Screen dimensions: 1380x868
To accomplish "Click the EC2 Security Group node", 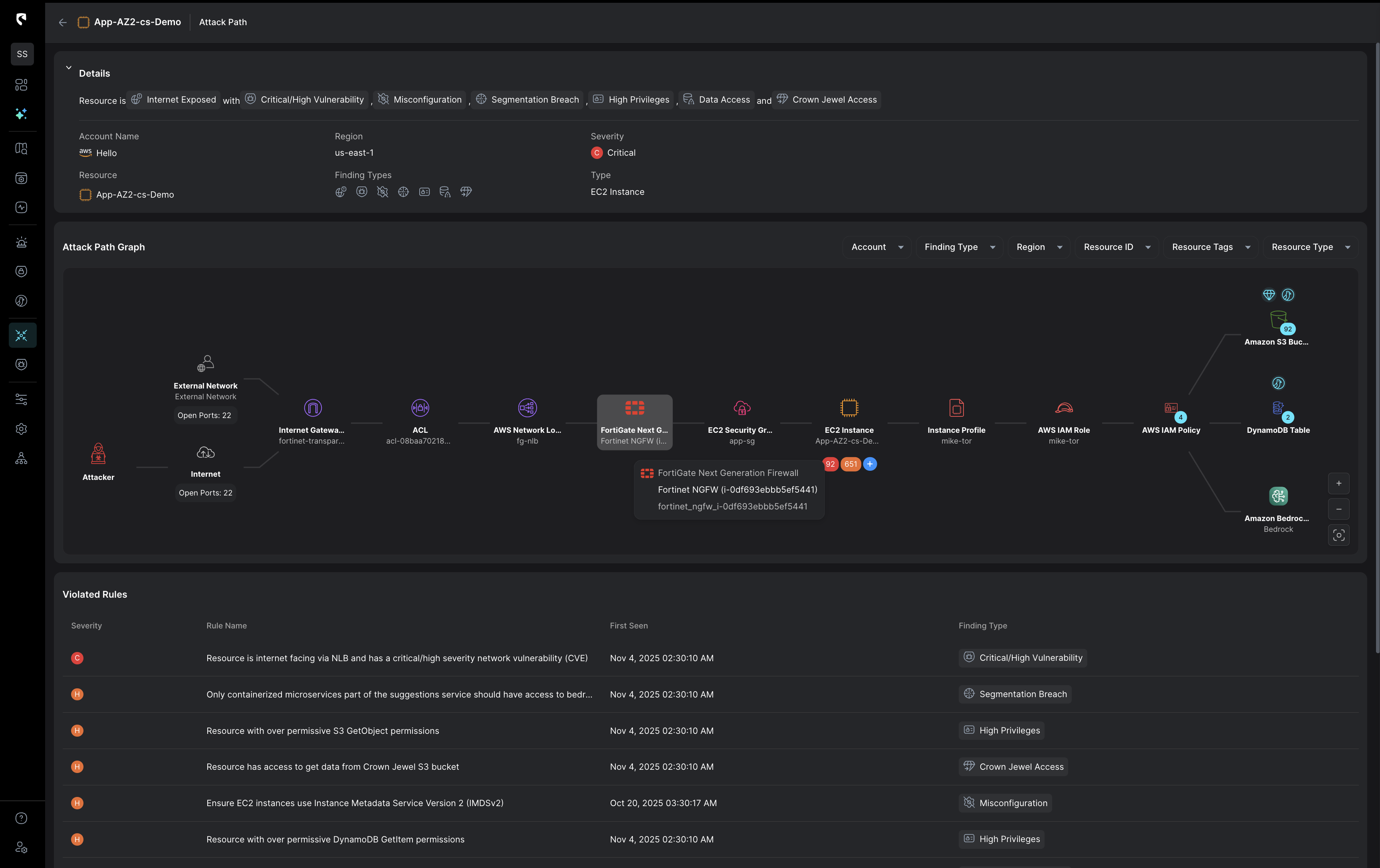I will tap(742, 408).
